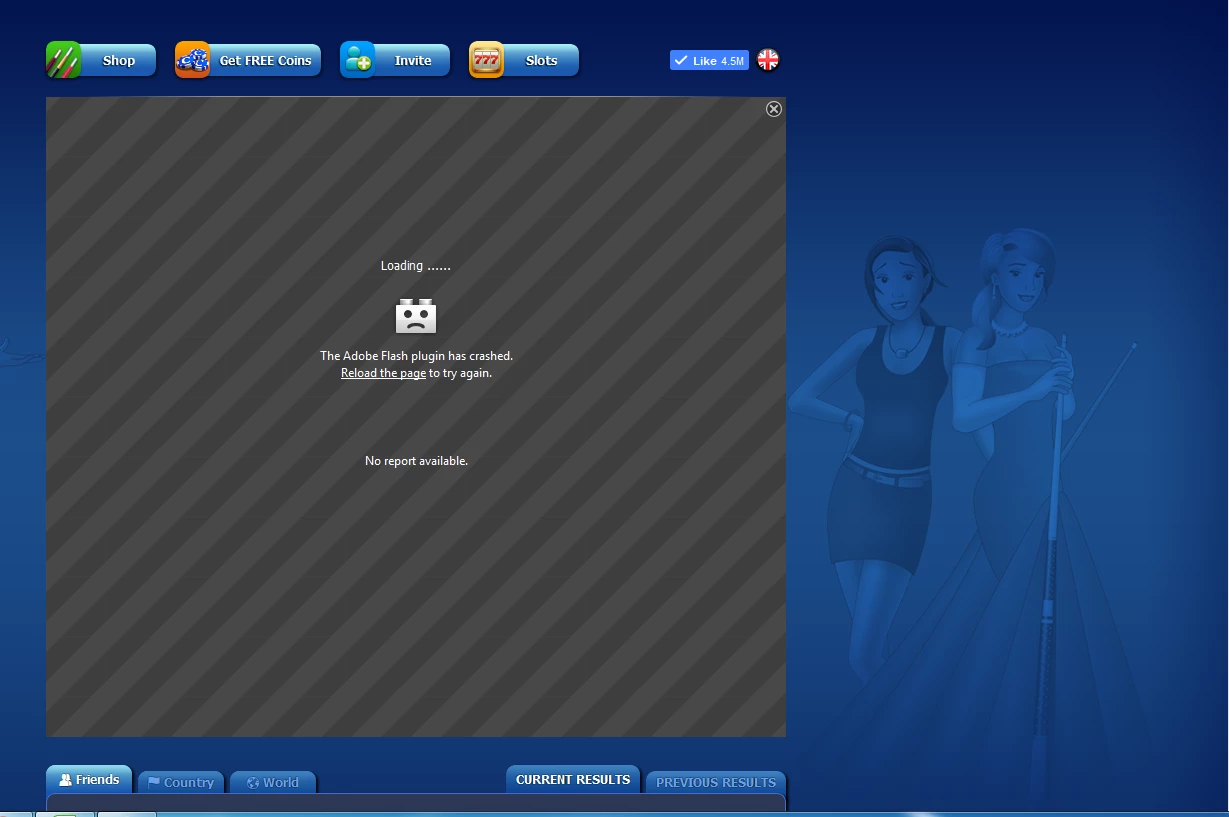1229x817 pixels.
Task: Change language via UK flag icon
Action: pyautogui.click(x=768, y=60)
